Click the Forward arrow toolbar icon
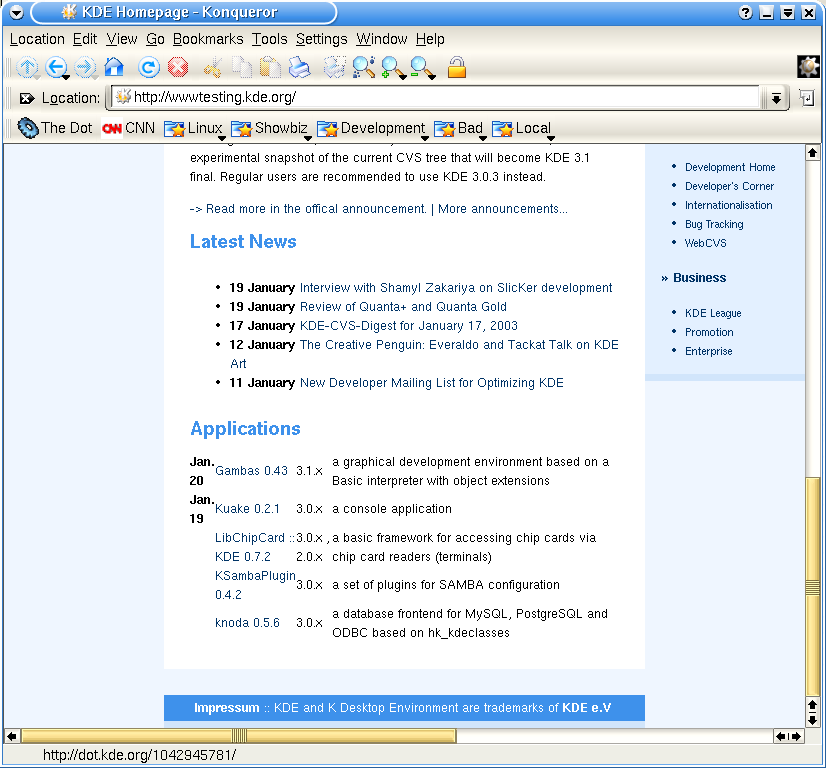 (84, 67)
